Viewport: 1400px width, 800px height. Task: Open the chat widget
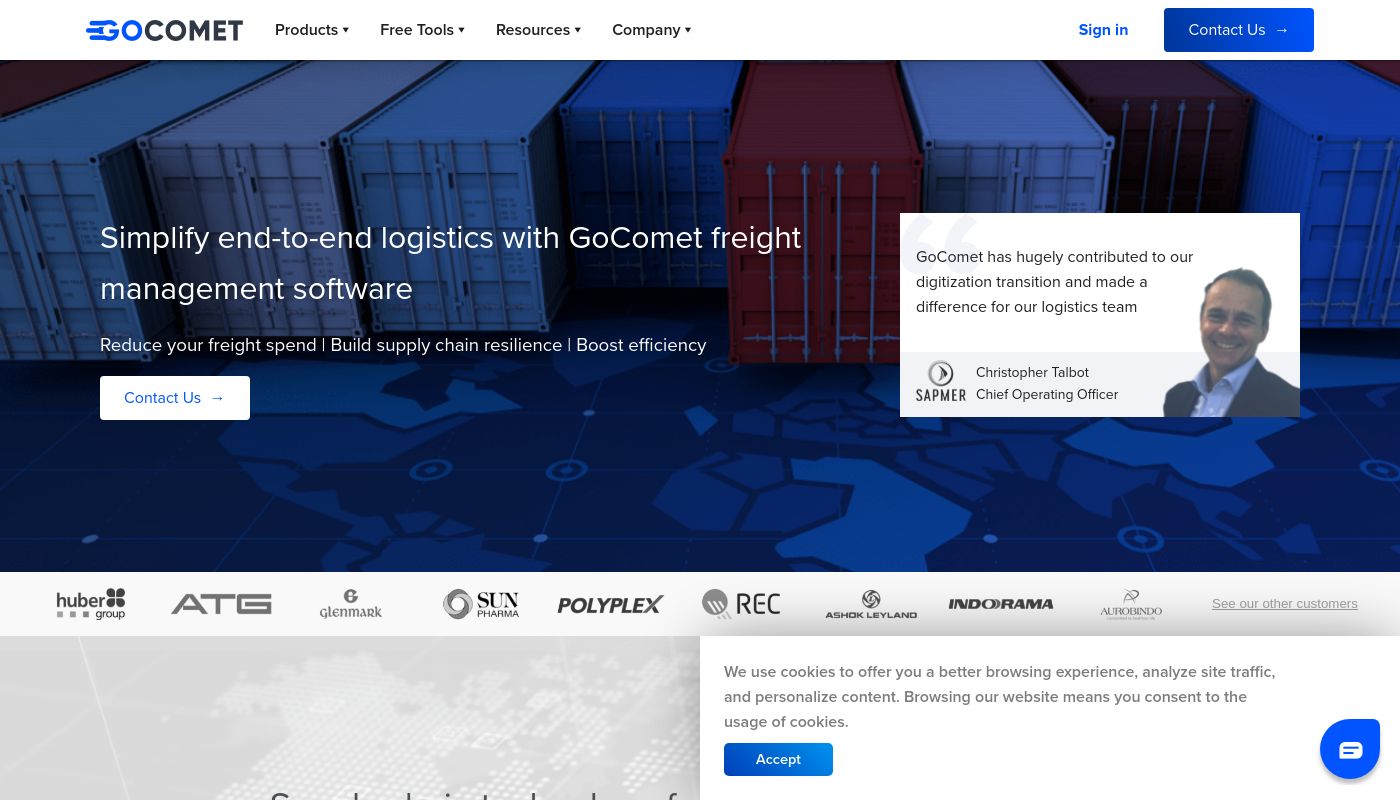(x=1350, y=748)
